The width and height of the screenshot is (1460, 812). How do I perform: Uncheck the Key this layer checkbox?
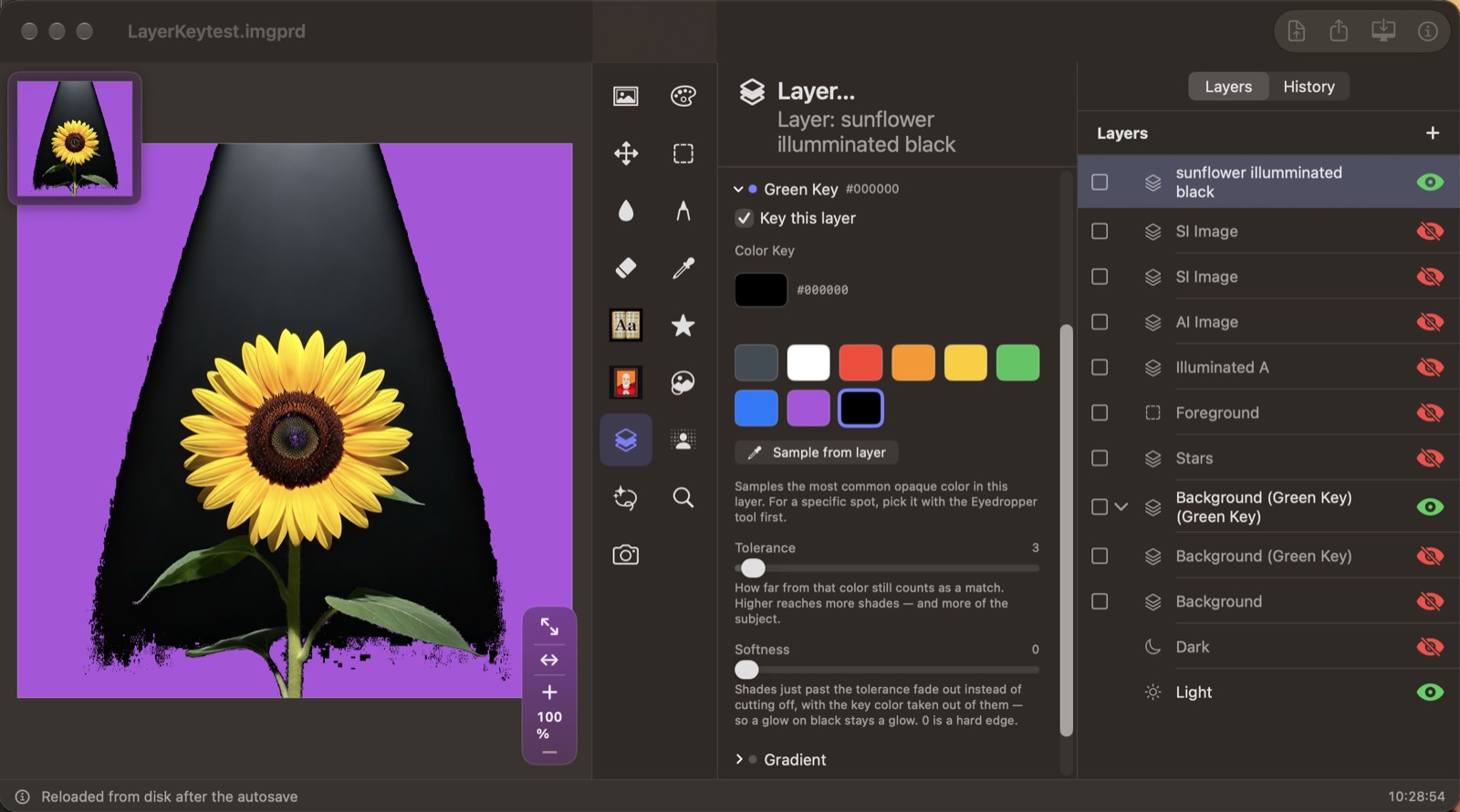(x=745, y=218)
